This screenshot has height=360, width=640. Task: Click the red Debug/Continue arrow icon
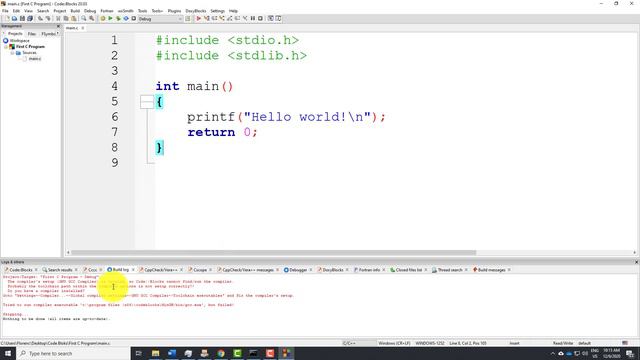199,18
